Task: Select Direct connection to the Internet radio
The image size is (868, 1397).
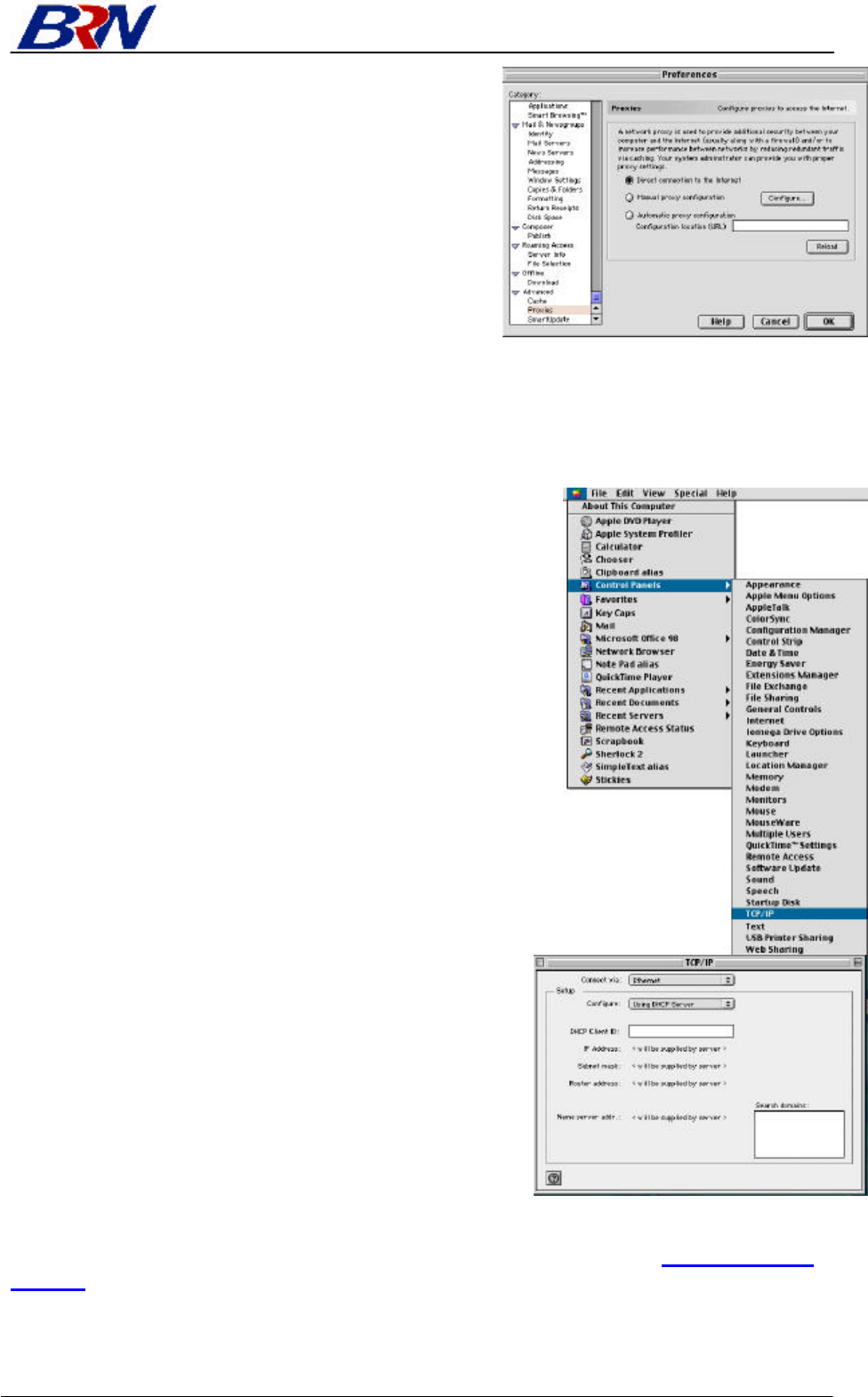Action: pos(630,180)
